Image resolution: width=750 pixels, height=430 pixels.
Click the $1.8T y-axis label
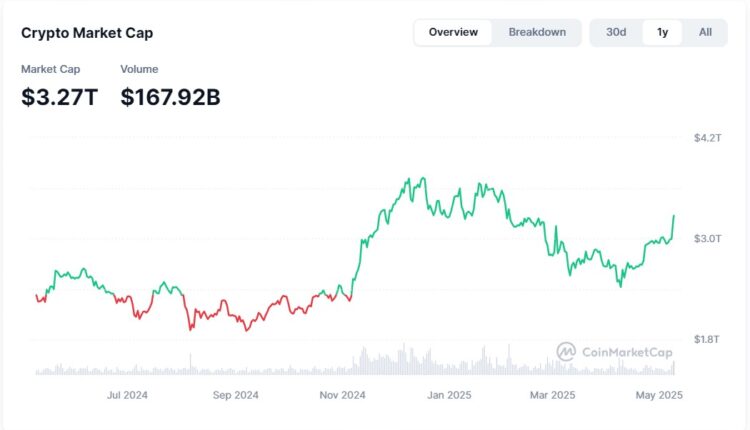[708, 339]
